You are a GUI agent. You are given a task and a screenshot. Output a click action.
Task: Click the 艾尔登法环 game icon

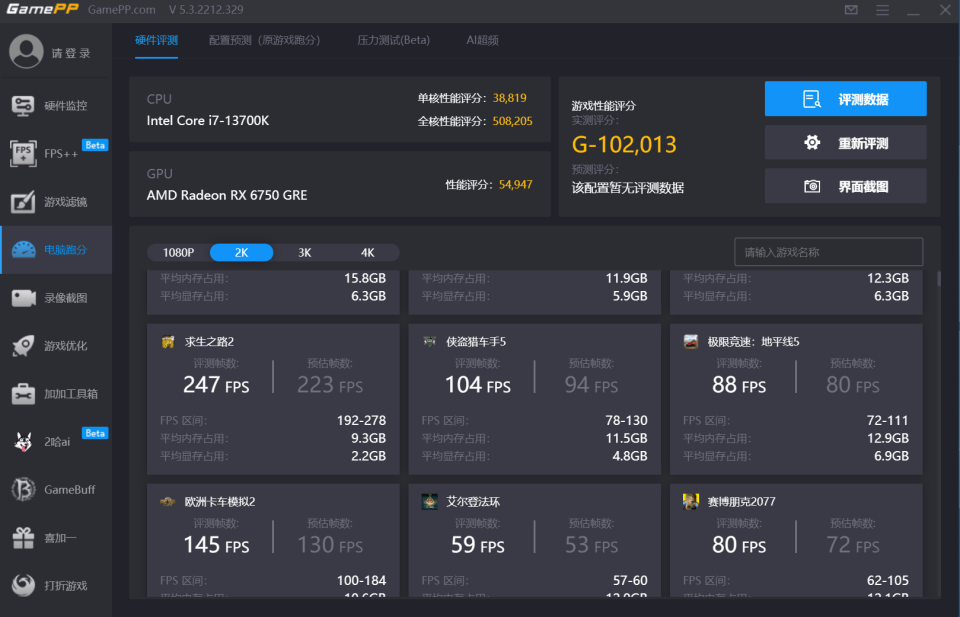(429, 501)
